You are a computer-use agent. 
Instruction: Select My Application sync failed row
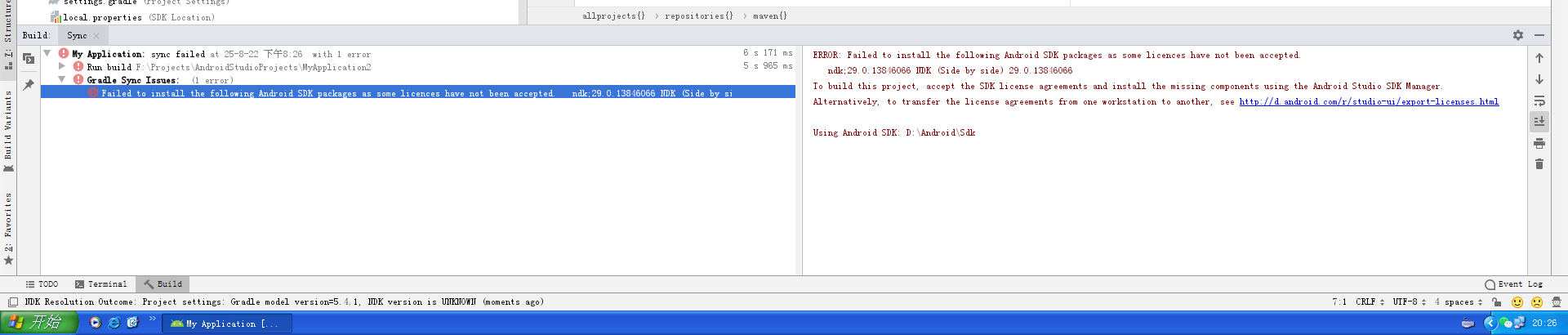(x=418, y=54)
